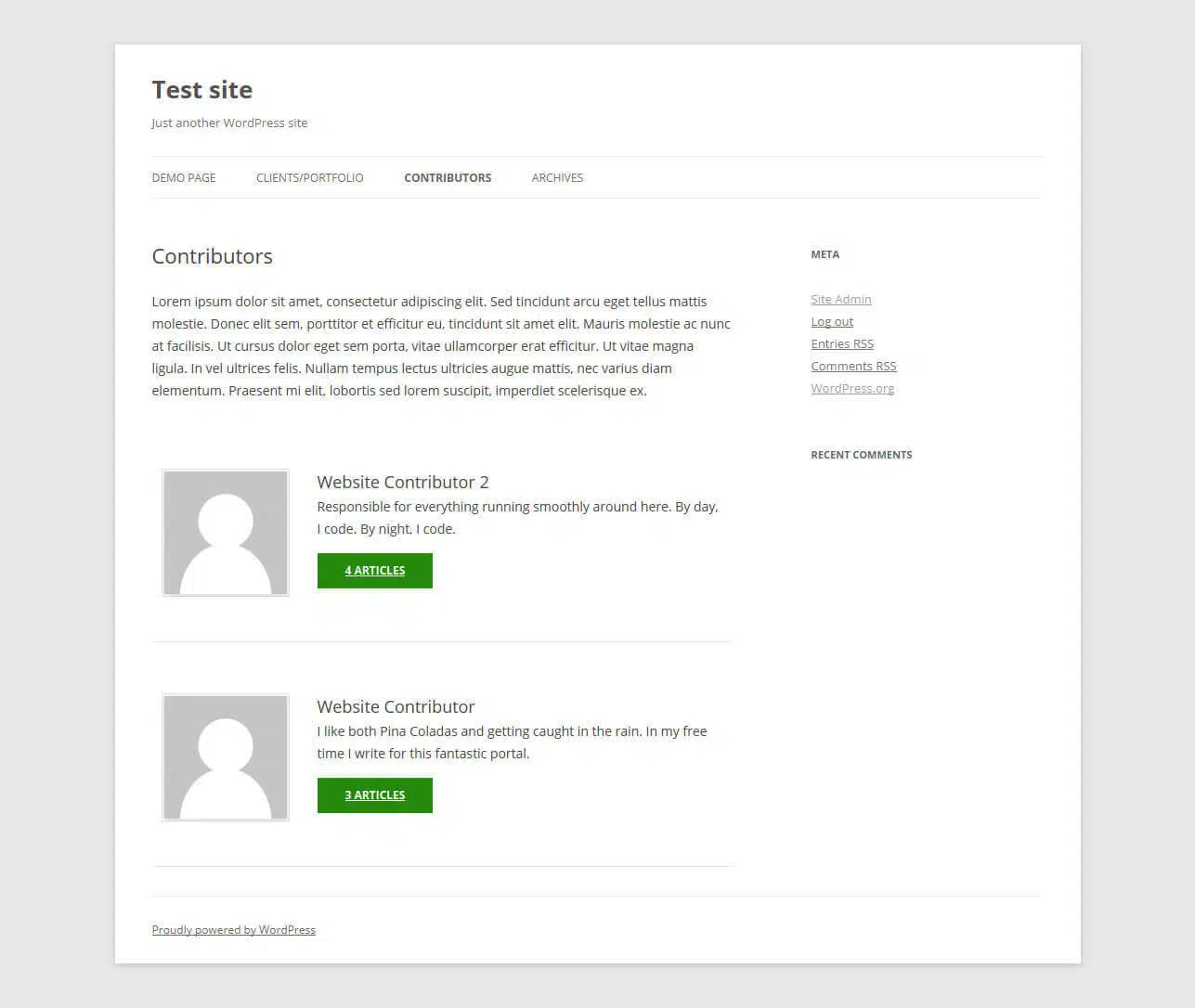This screenshot has height=1008, width=1195.
Task: Click the second Website Contributor's avatar
Action: click(226, 757)
